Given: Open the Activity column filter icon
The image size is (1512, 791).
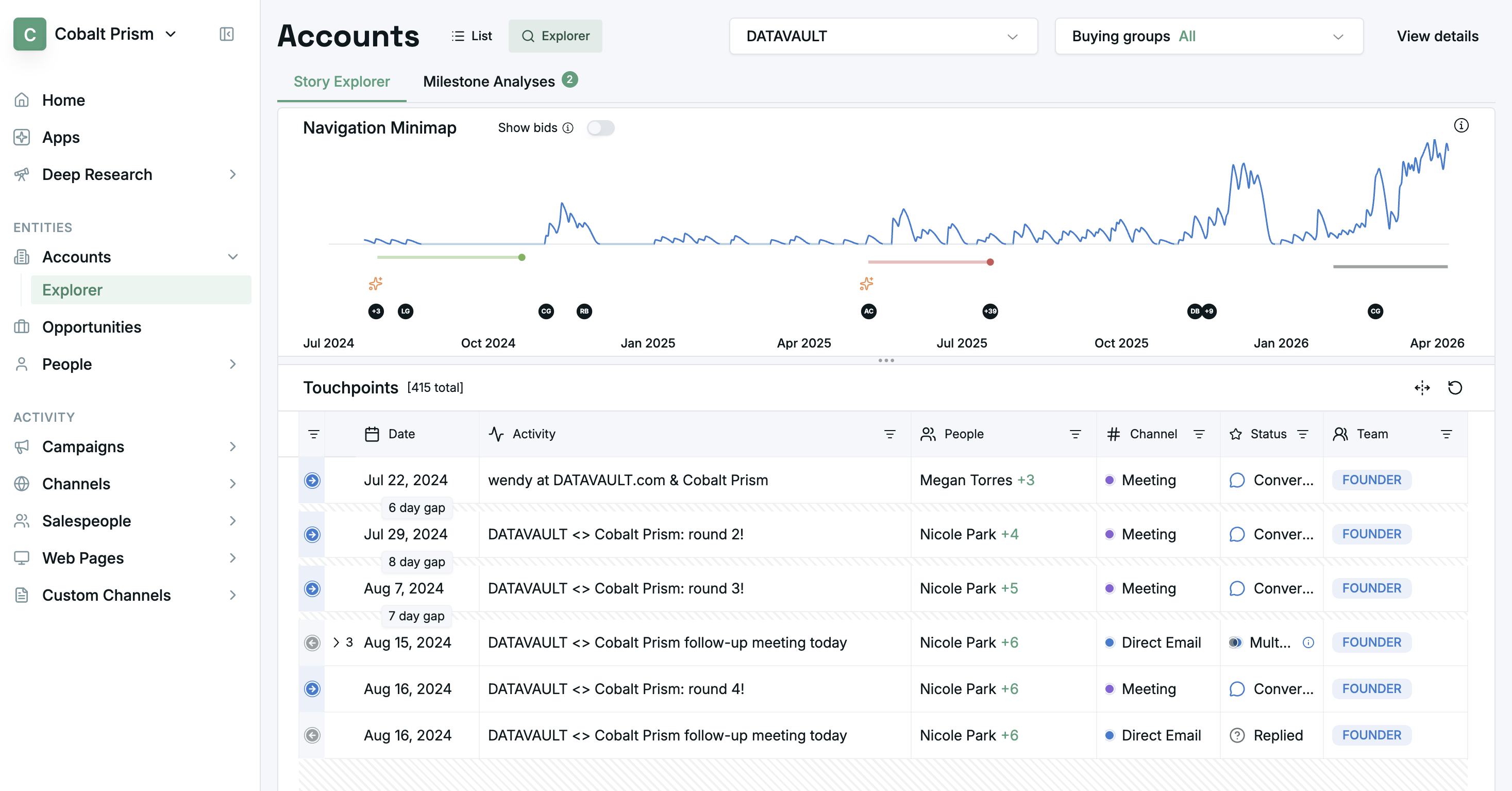Looking at the screenshot, I should point(889,434).
